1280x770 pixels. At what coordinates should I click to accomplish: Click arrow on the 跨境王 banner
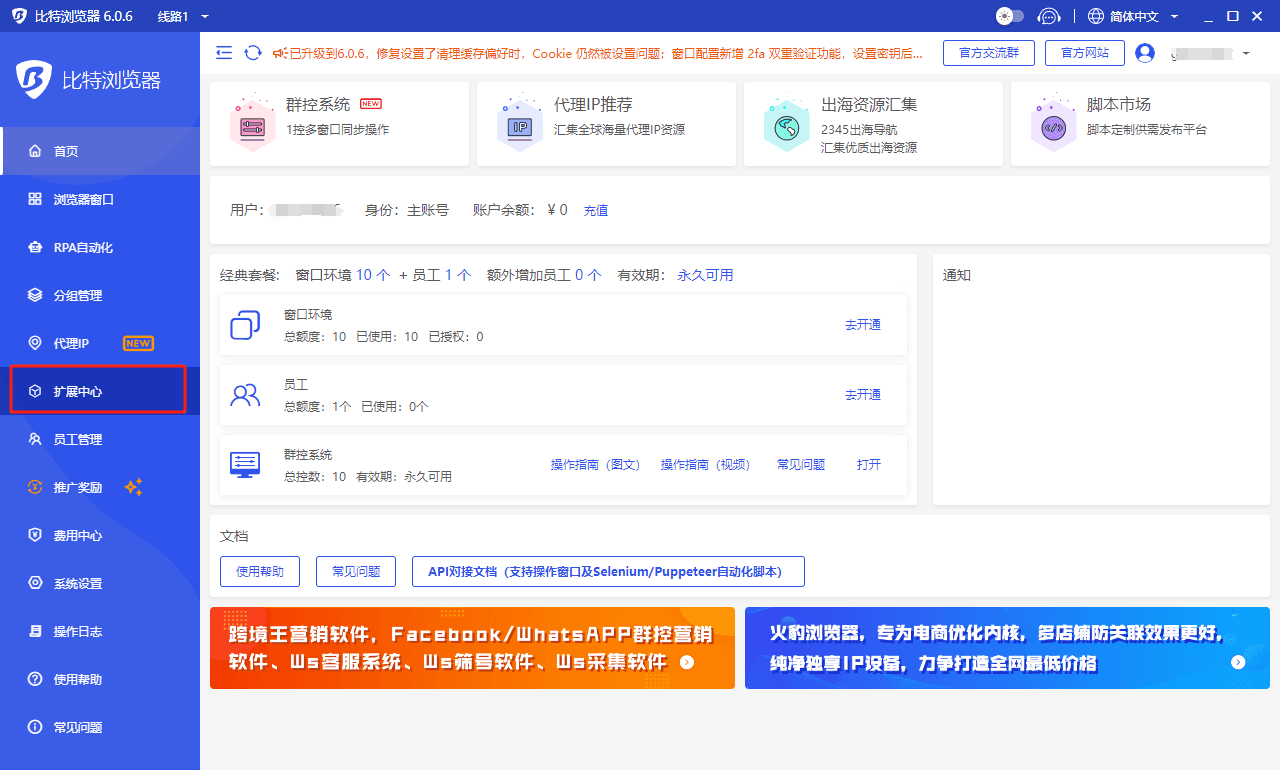coord(686,662)
